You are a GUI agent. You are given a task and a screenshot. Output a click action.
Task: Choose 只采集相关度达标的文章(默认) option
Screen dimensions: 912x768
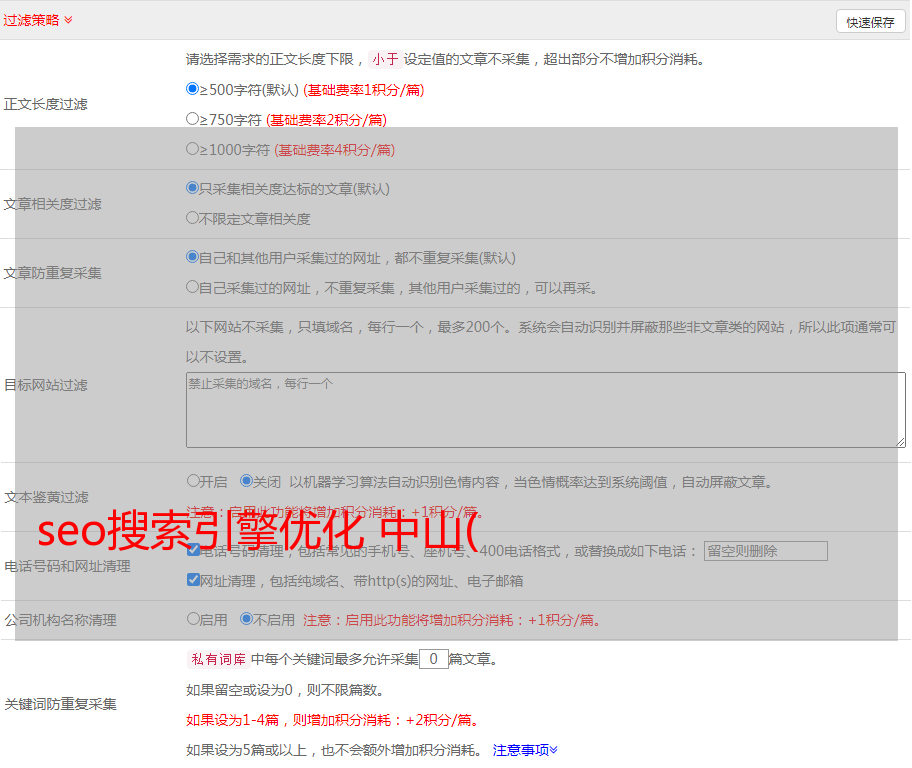(x=193, y=188)
